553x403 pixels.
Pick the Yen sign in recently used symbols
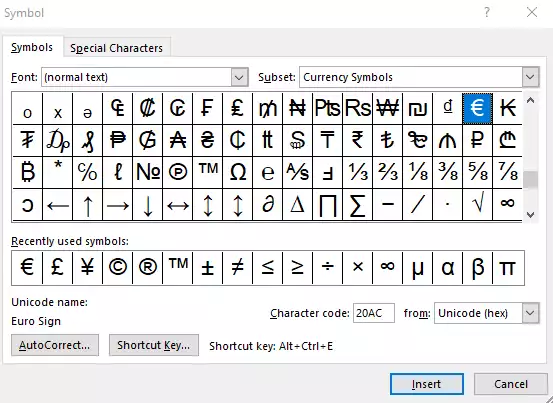(x=87, y=268)
